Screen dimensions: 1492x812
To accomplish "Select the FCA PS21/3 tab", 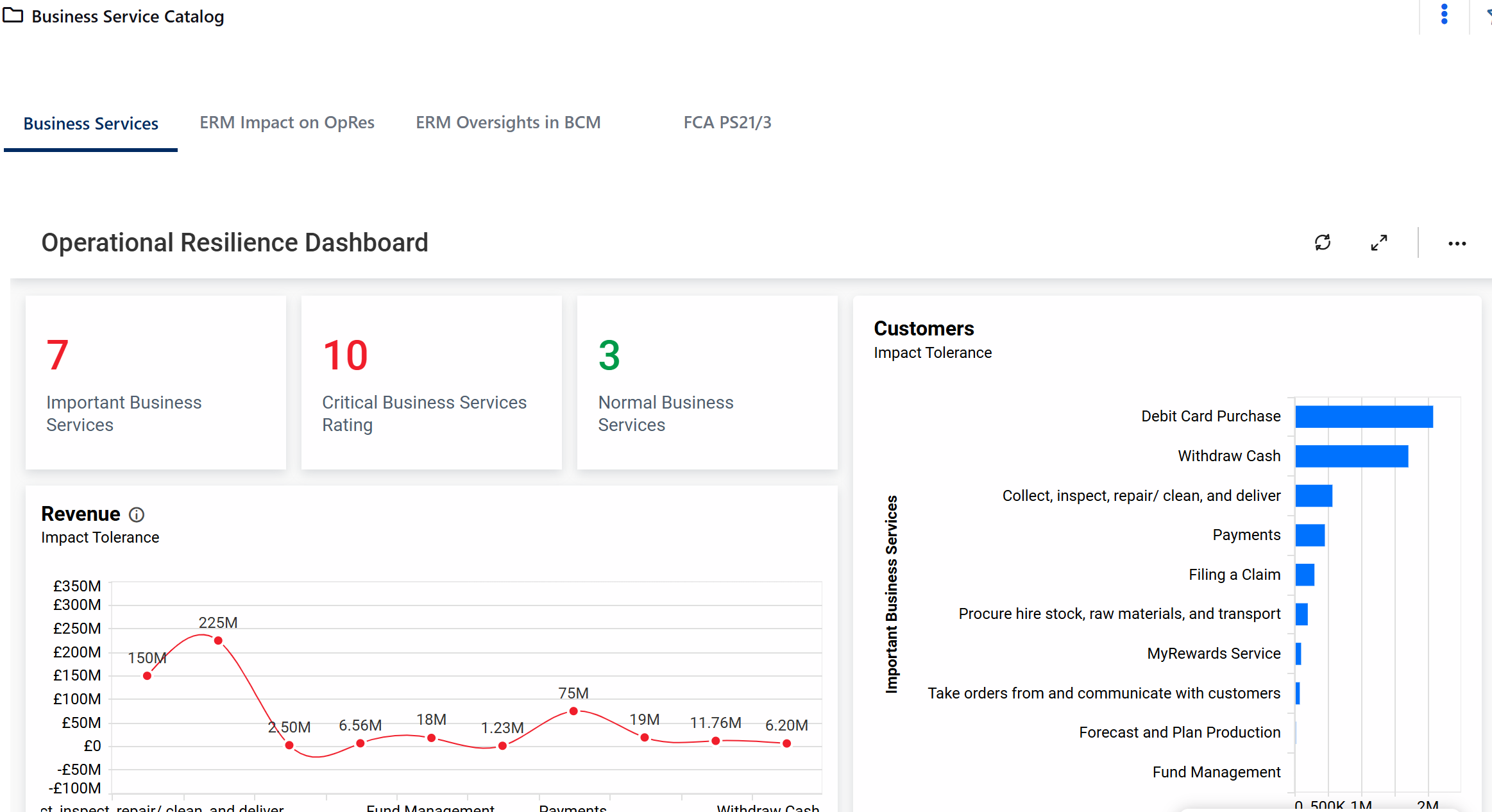I will click(727, 123).
